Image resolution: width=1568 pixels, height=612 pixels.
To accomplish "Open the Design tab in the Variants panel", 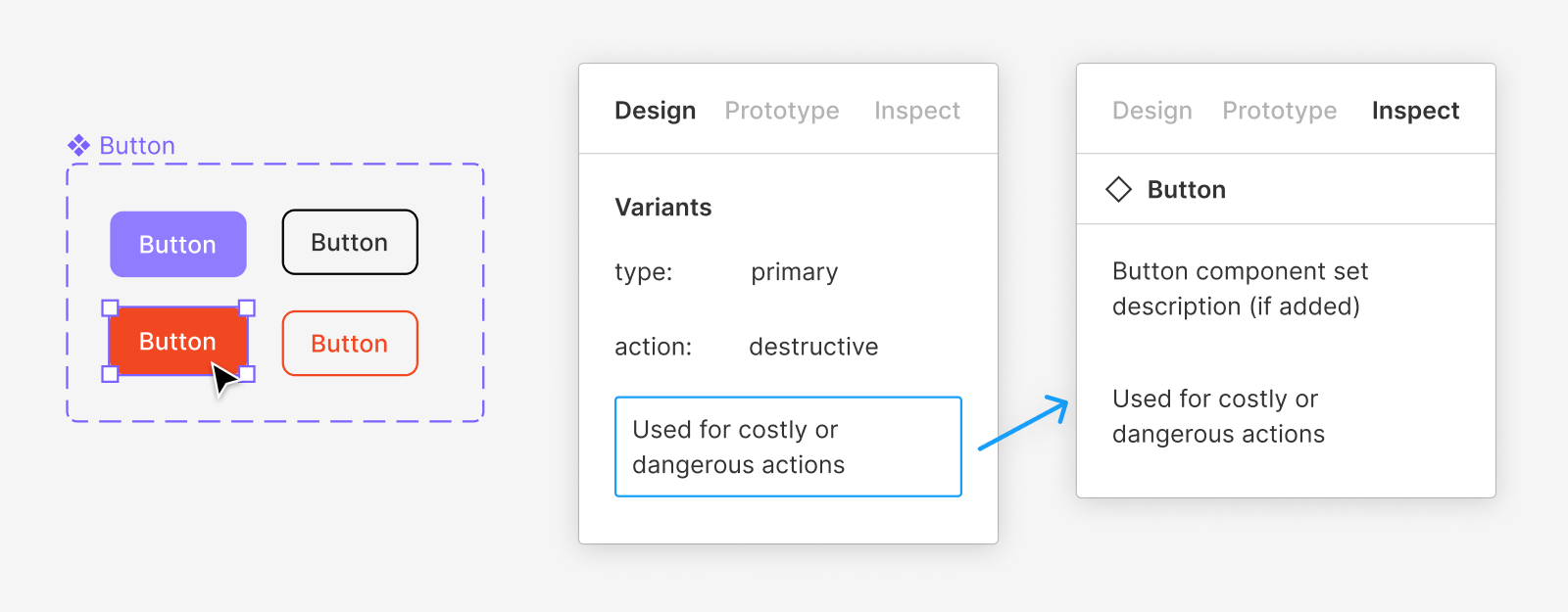I will pos(655,111).
